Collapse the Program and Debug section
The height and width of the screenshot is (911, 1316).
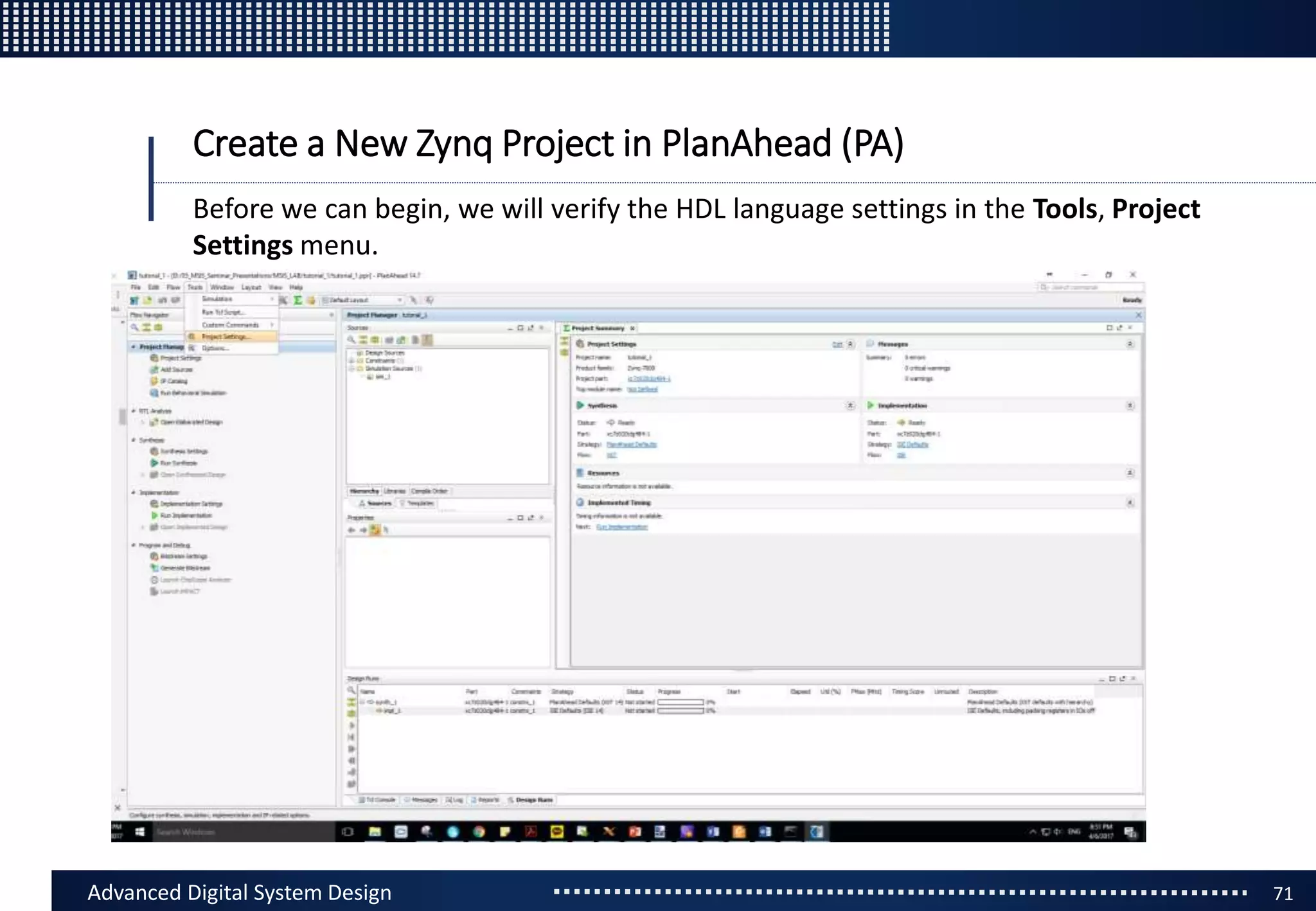tap(134, 545)
